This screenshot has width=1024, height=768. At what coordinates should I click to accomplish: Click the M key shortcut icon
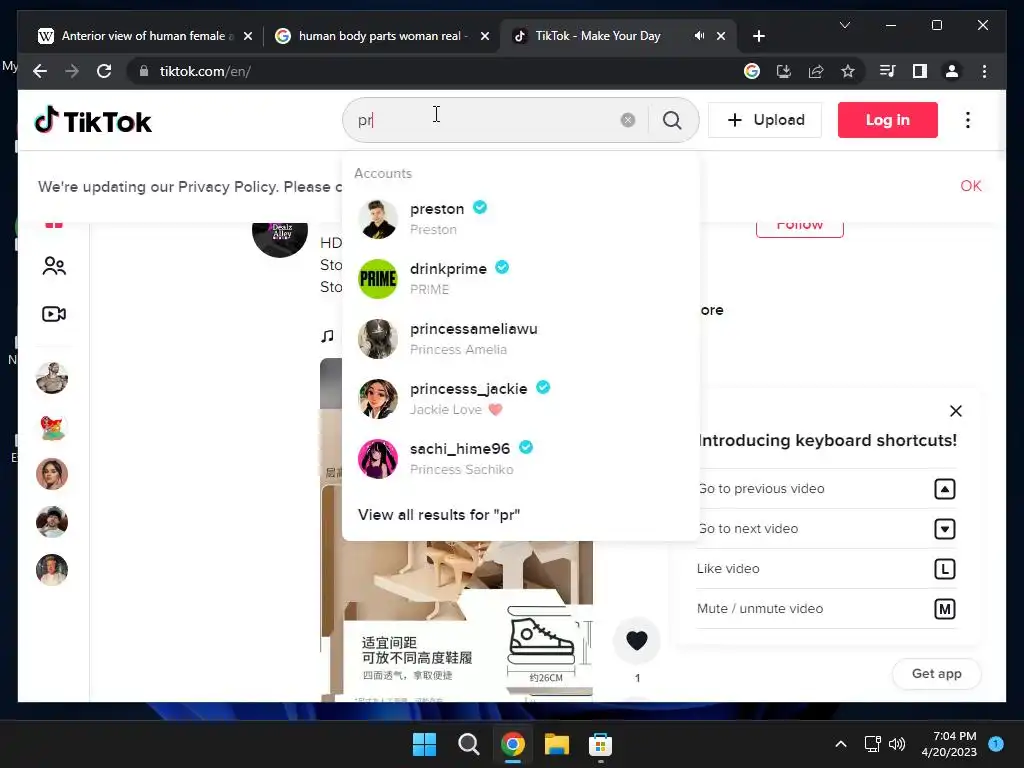tap(944, 609)
